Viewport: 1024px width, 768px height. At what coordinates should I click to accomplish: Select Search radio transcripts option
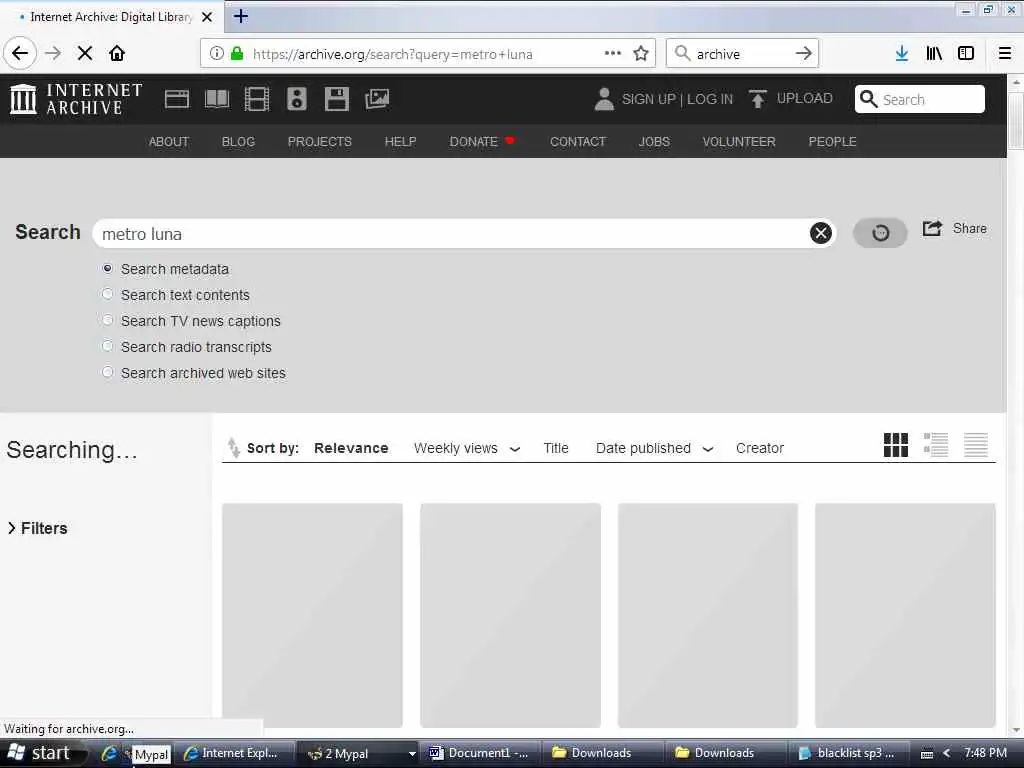point(108,346)
